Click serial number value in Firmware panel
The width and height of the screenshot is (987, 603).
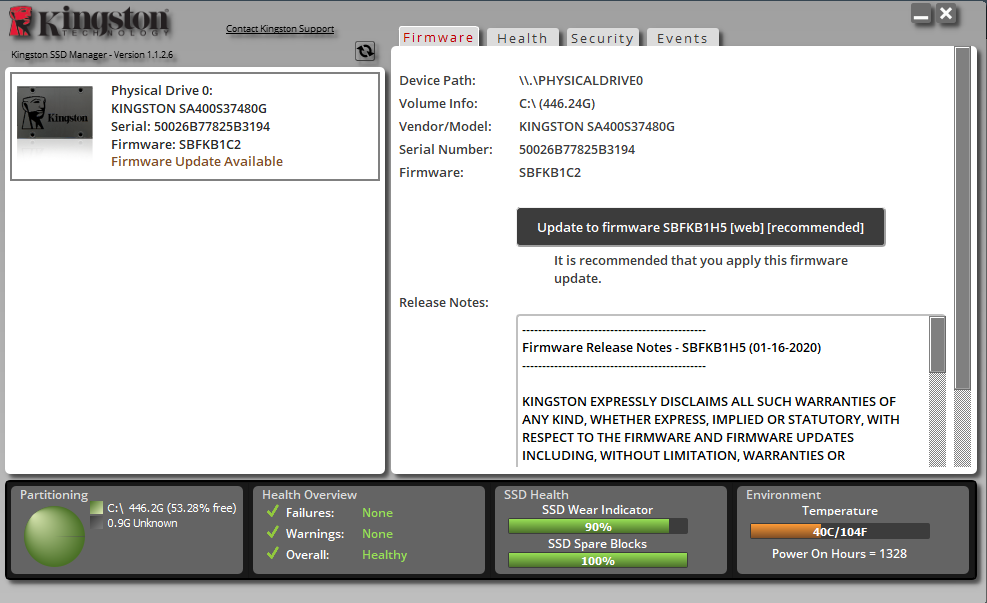tap(577, 150)
